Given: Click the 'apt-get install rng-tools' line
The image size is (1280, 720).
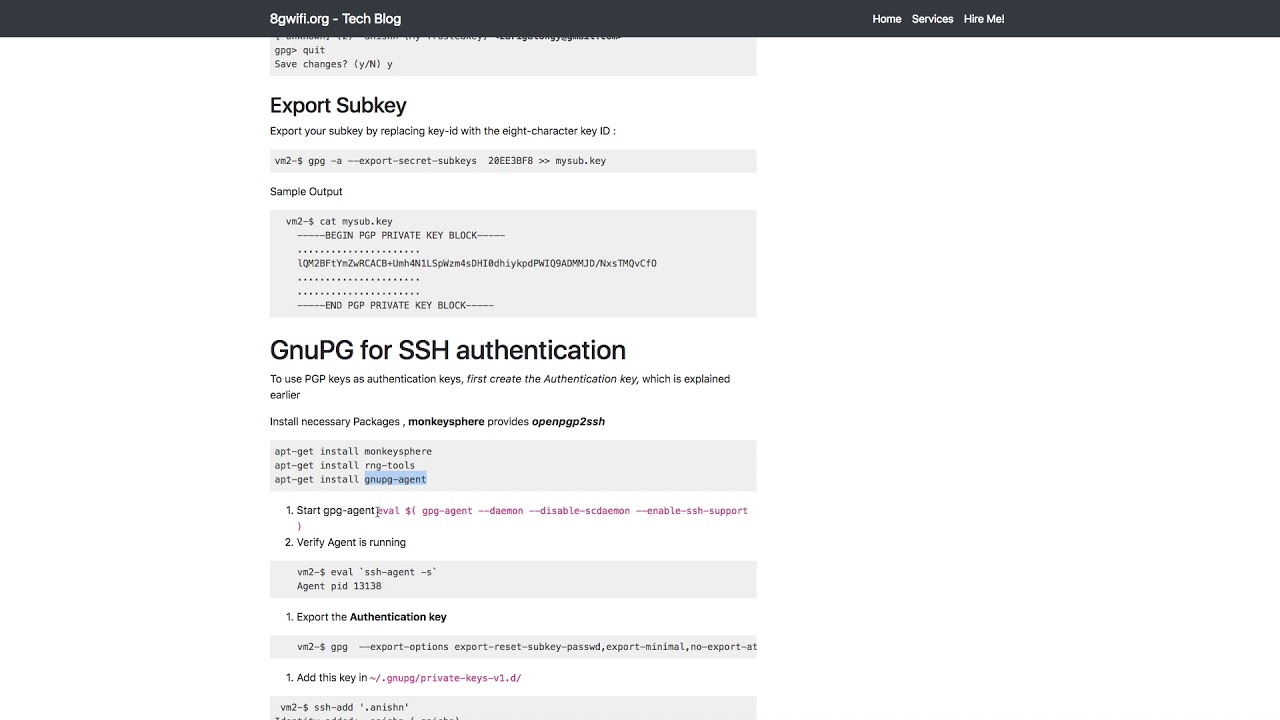Looking at the screenshot, I should tap(345, 465).
